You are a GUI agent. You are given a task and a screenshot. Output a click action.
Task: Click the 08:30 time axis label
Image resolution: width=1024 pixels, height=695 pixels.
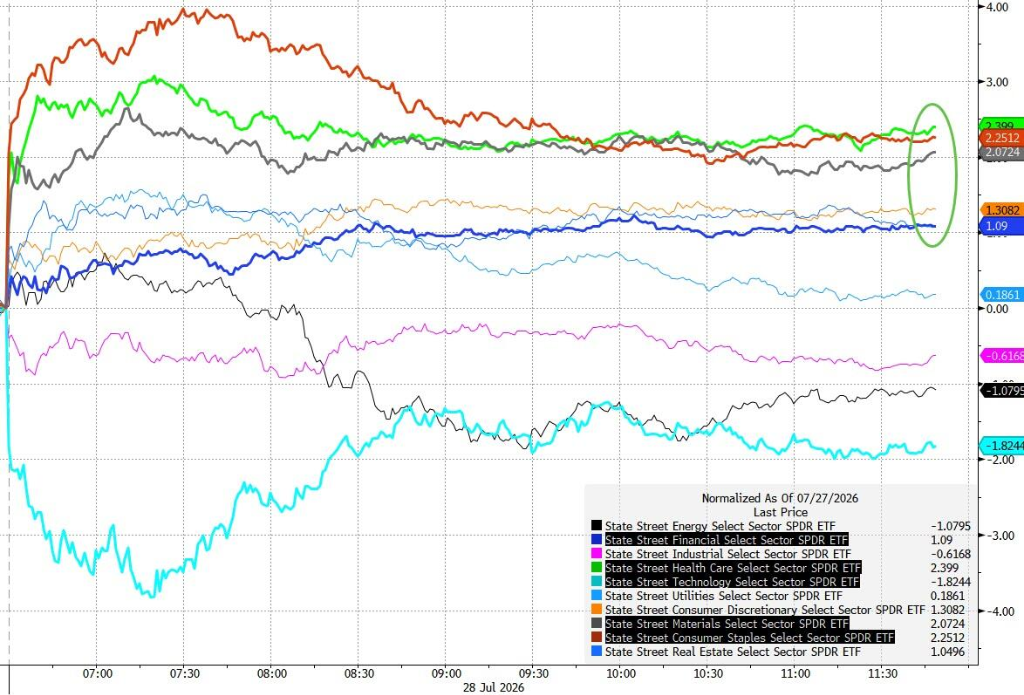click(359, 673)
